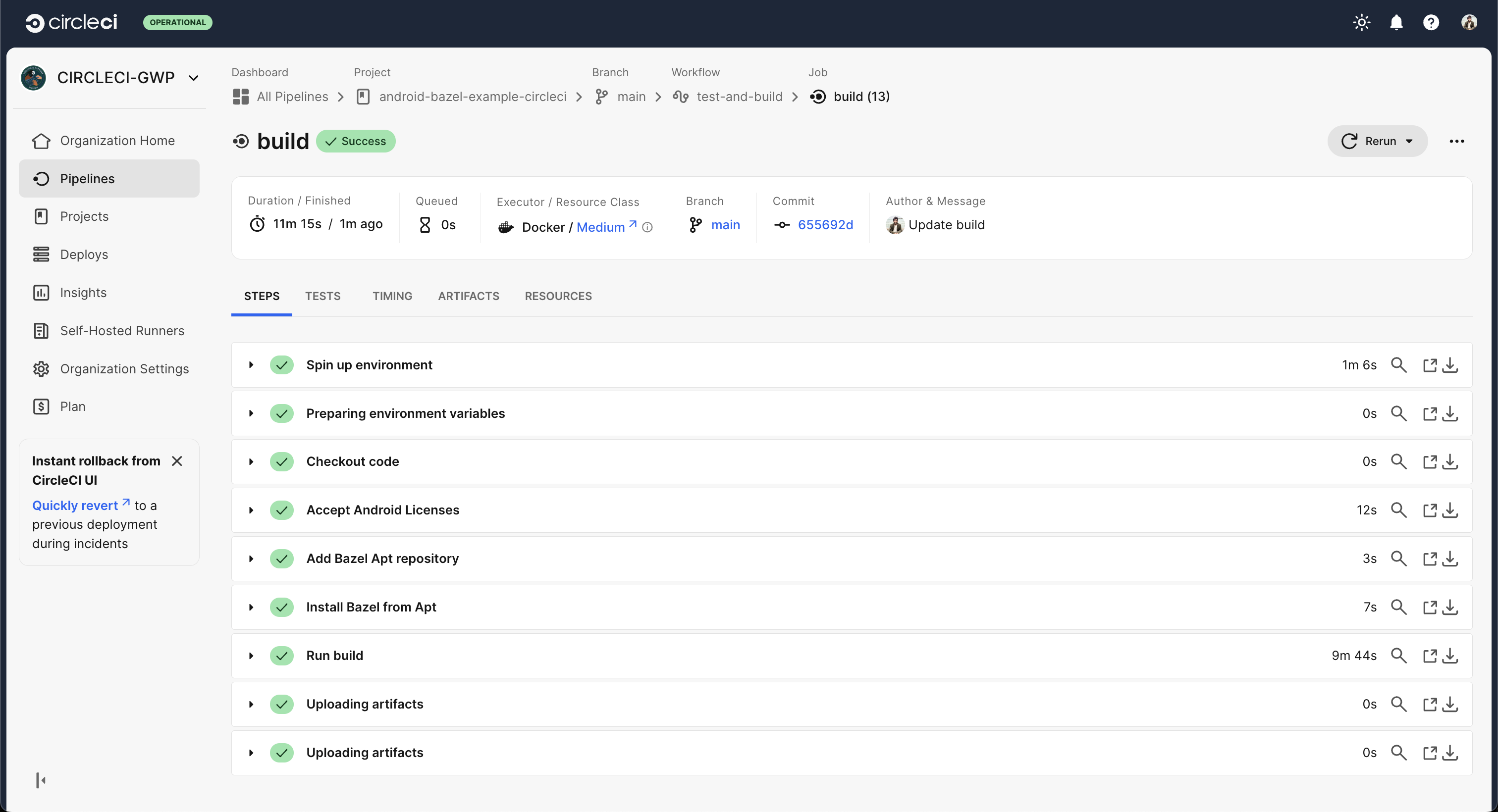This screenshot has width=1498, height=812.
Task: Collapse the sidebar with bottom-left icon
Action: click(x=41, y=780)
